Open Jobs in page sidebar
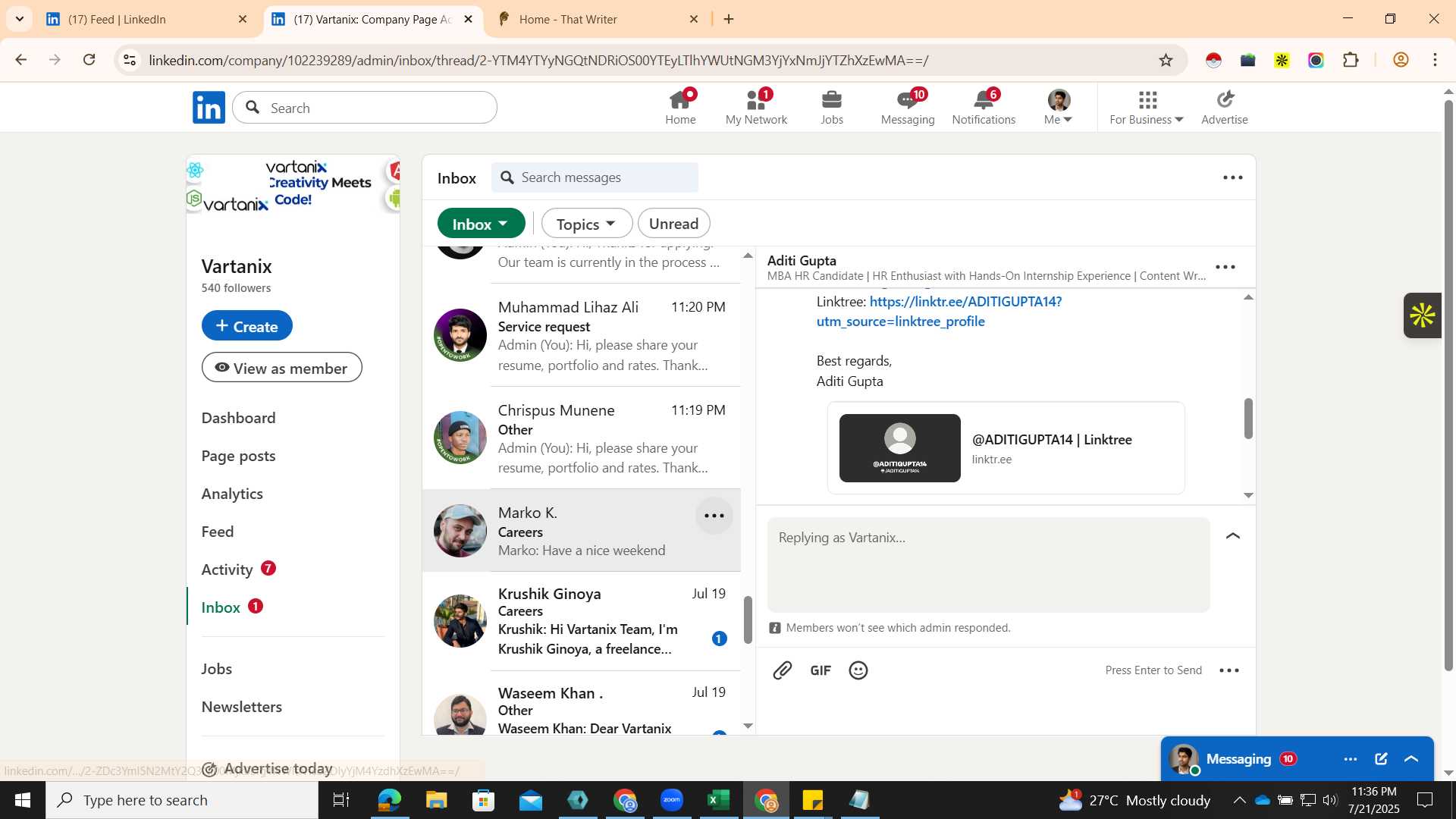The image size is (1456, 819). pyautogui.click(x=217, y=669)
